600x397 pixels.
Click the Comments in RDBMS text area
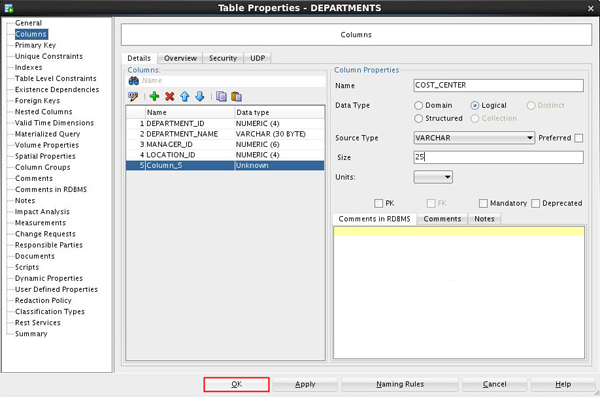459,292
